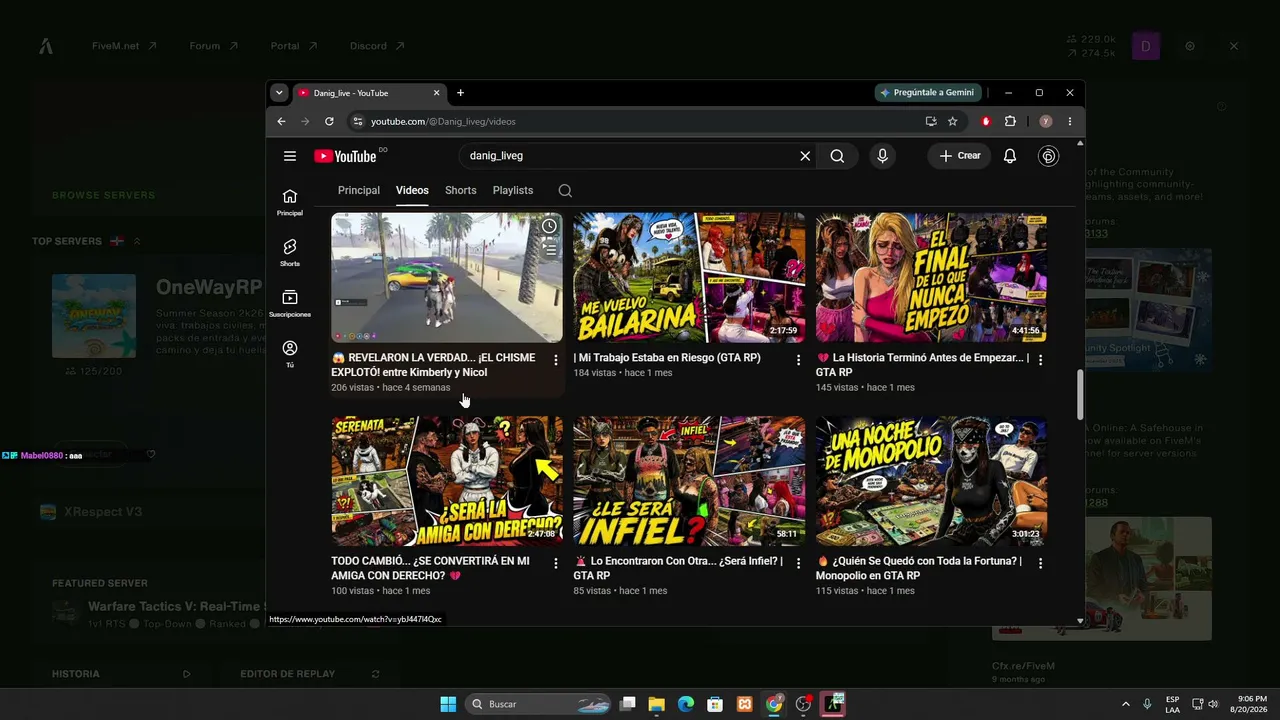Click the Windows taskbar Buscar search box

(537, 704)
